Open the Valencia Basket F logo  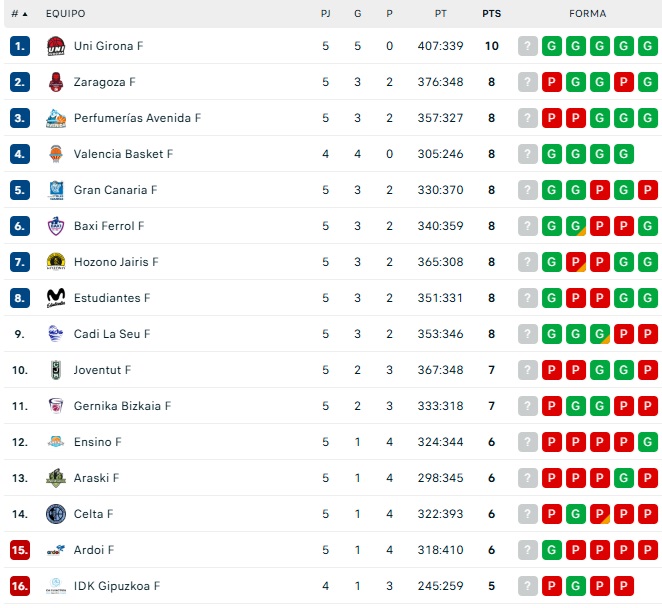(x=56, y=154)
